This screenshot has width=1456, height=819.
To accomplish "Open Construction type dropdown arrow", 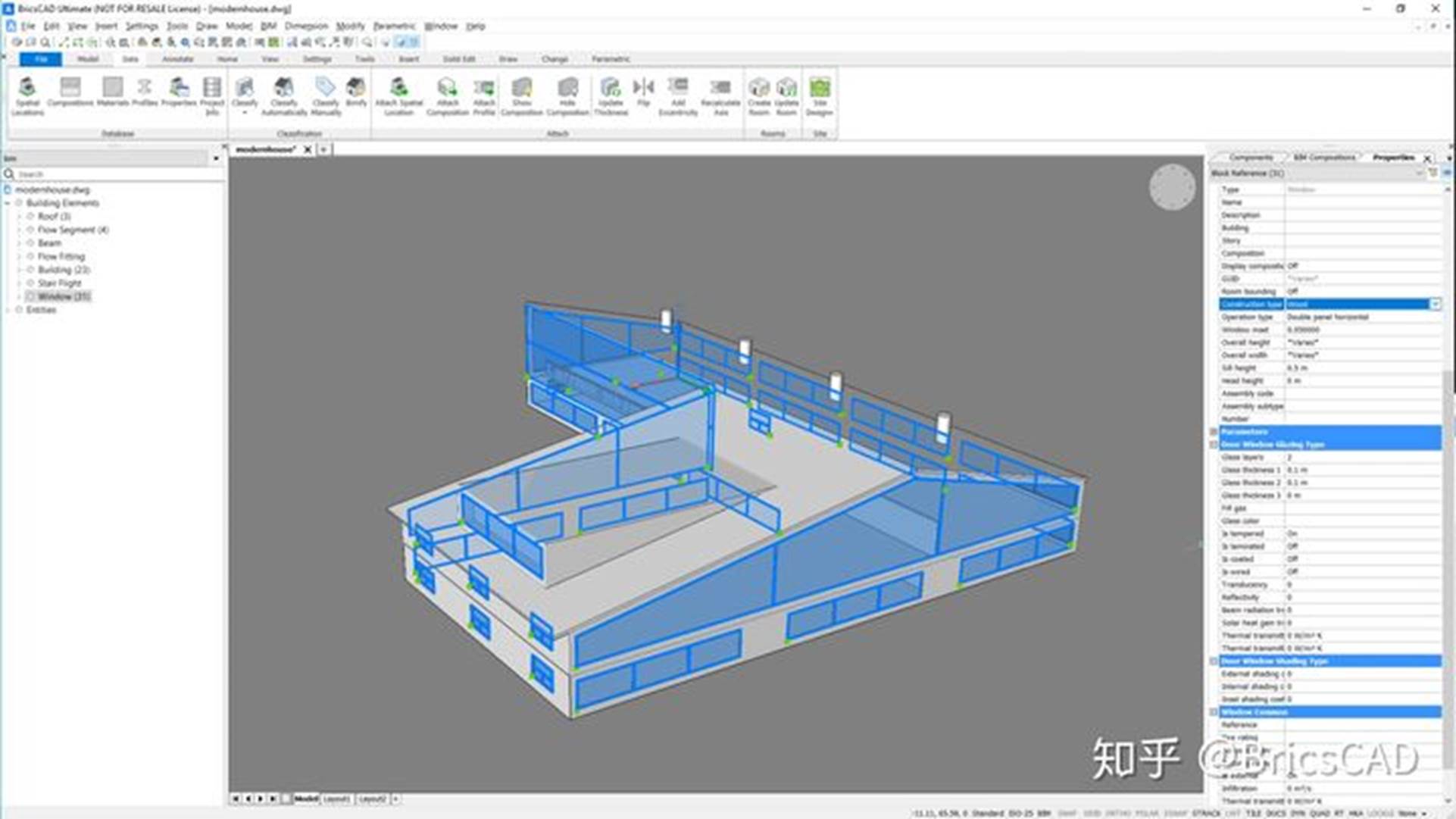I will coord(1435,304).
